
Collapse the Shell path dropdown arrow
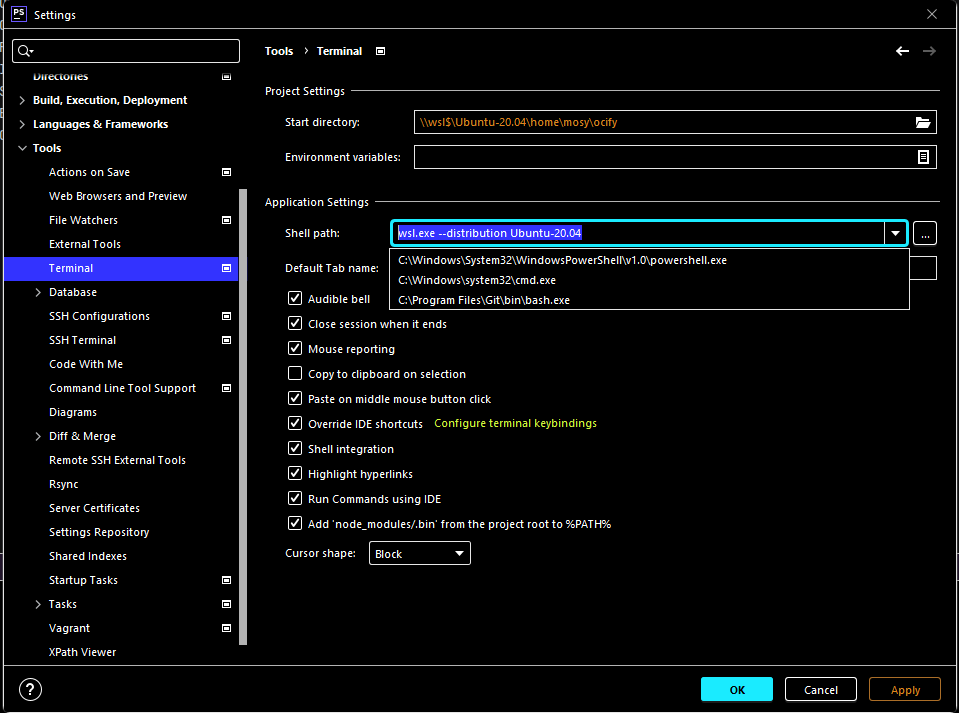[x=895, y=233]
